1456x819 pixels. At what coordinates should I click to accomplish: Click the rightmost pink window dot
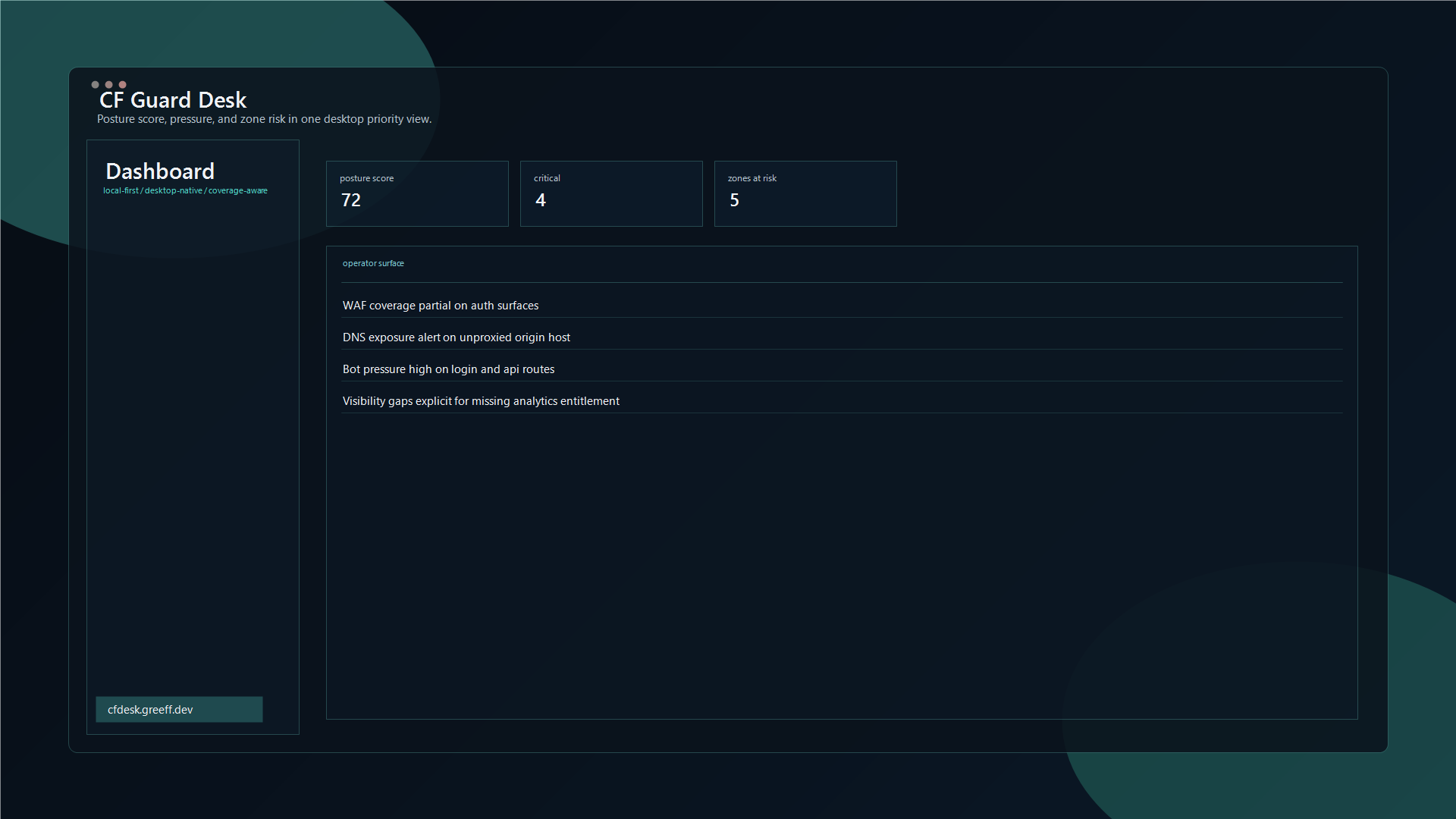[x=122, y=85]
